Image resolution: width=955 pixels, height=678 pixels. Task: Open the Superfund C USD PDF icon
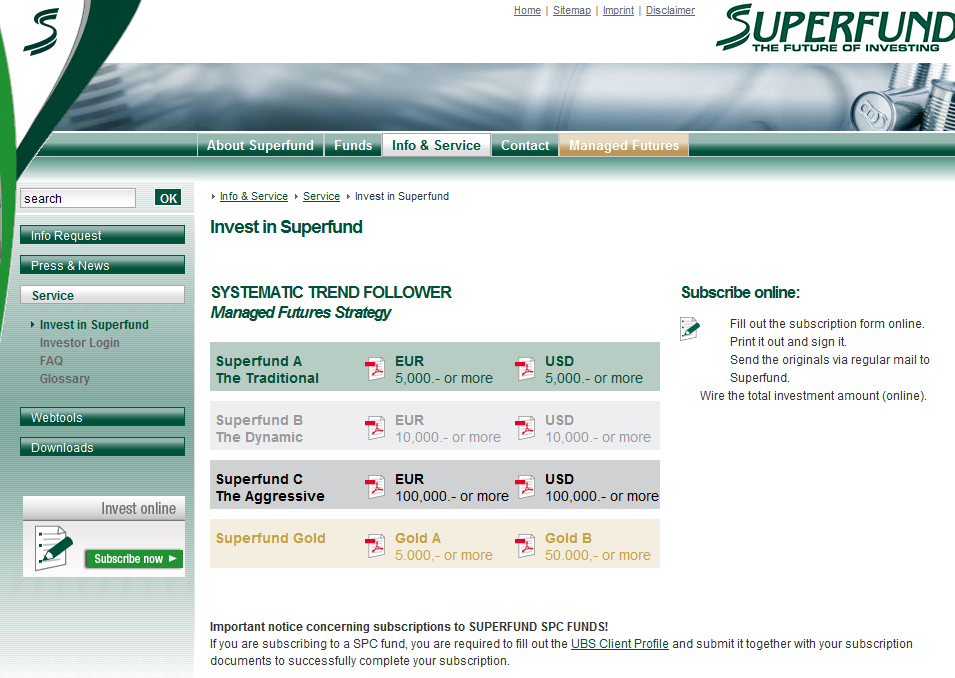click(525, 487)
